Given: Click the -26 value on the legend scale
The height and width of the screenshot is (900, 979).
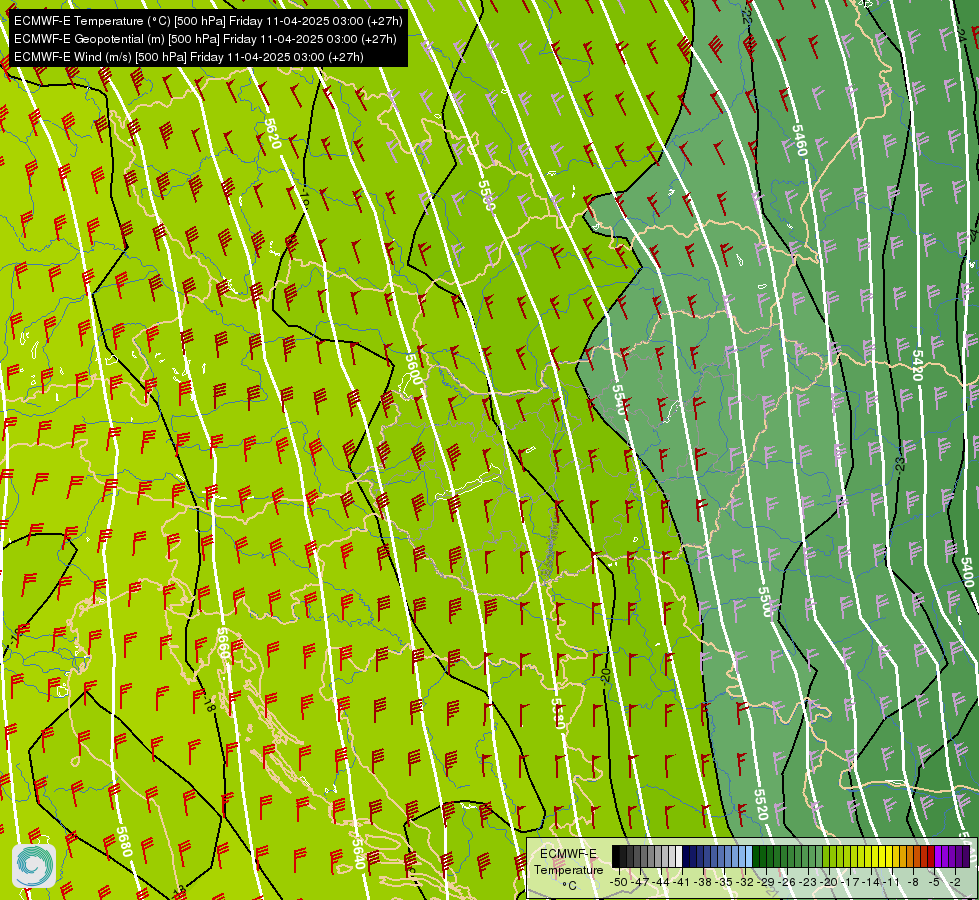Looking at the screenshot, I should (x=788, y=882).
